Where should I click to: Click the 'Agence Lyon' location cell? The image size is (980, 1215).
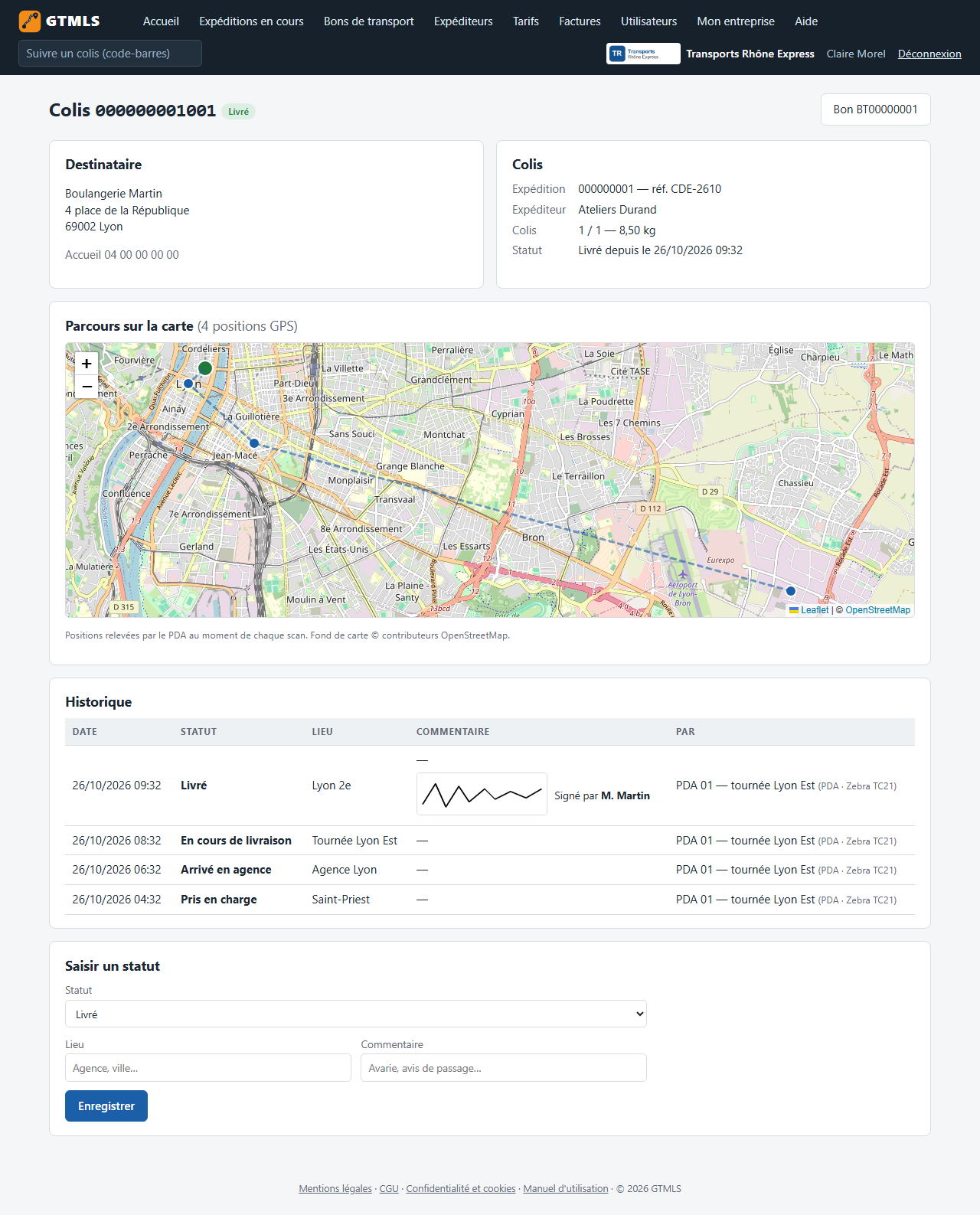(345, 870)
